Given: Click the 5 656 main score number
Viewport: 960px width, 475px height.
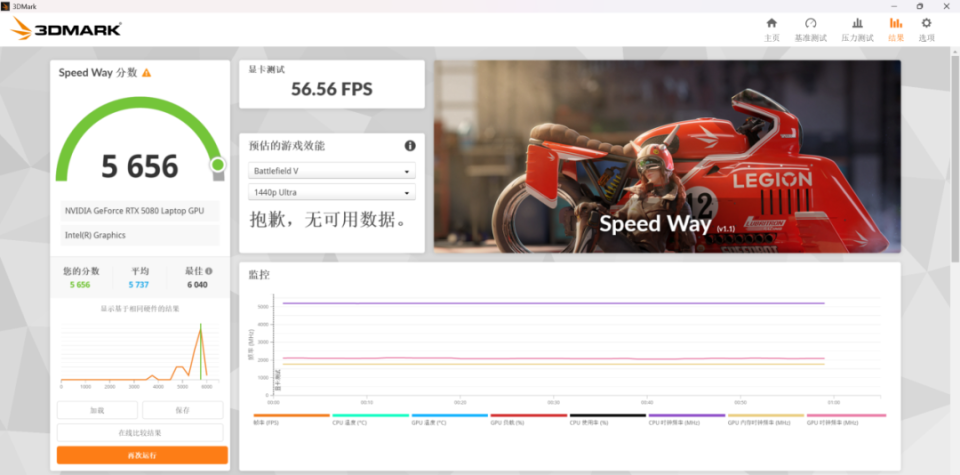Looking at the screenshot, I should 140,166.
